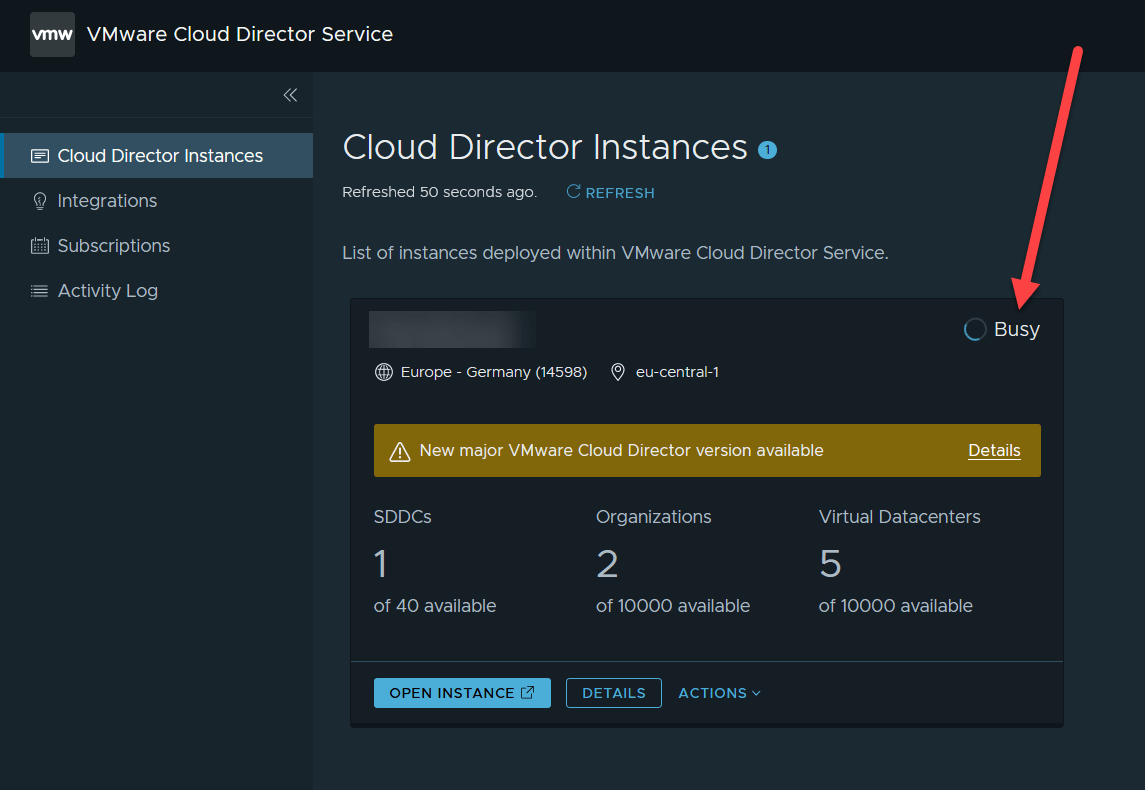The width and height of the screenshot is (1145, 790).
Task: Open Cloud Director Instances in sidebar
Action: (x=160, y=156)
